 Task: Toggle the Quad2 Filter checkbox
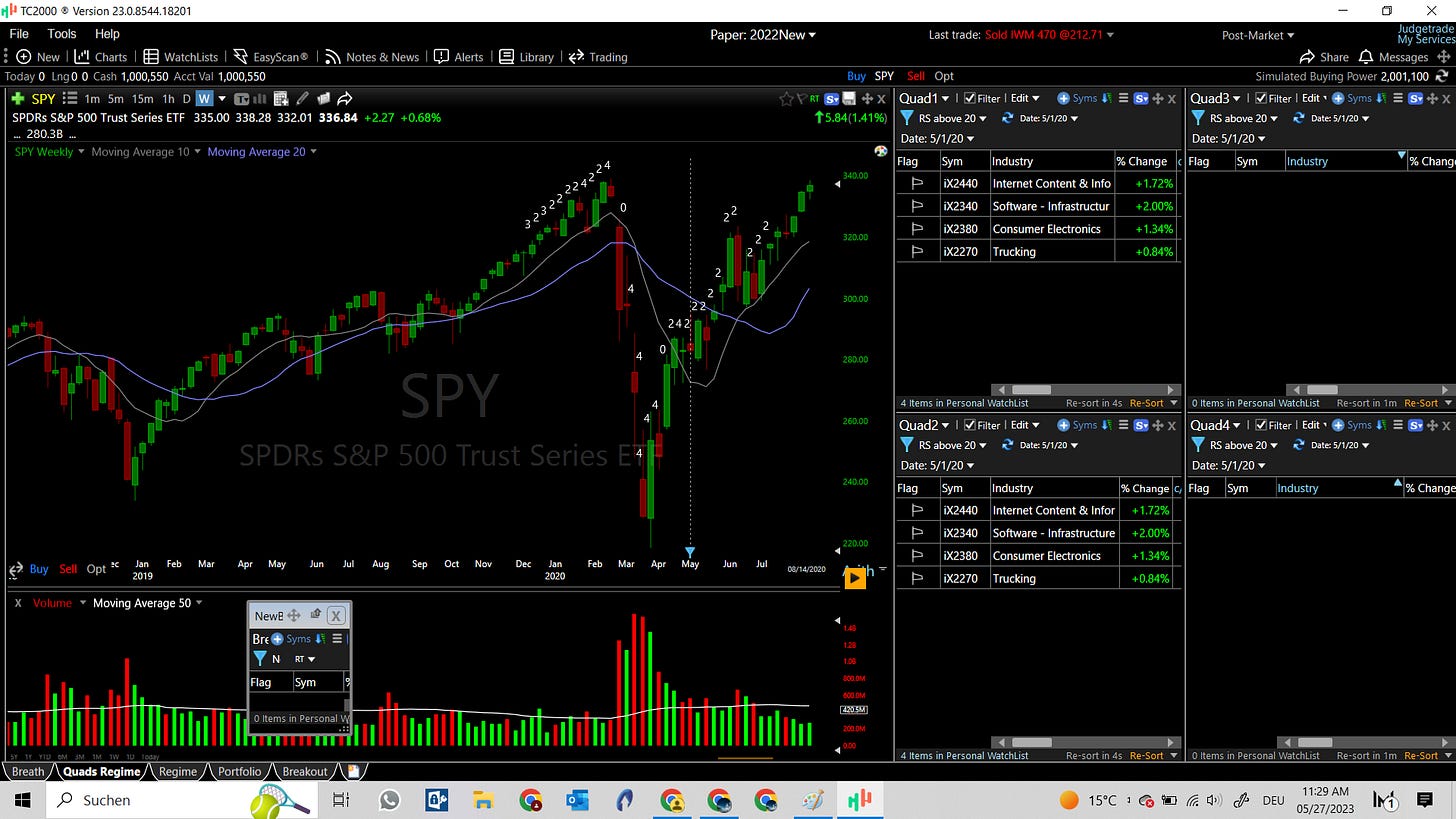click(970, 425)
